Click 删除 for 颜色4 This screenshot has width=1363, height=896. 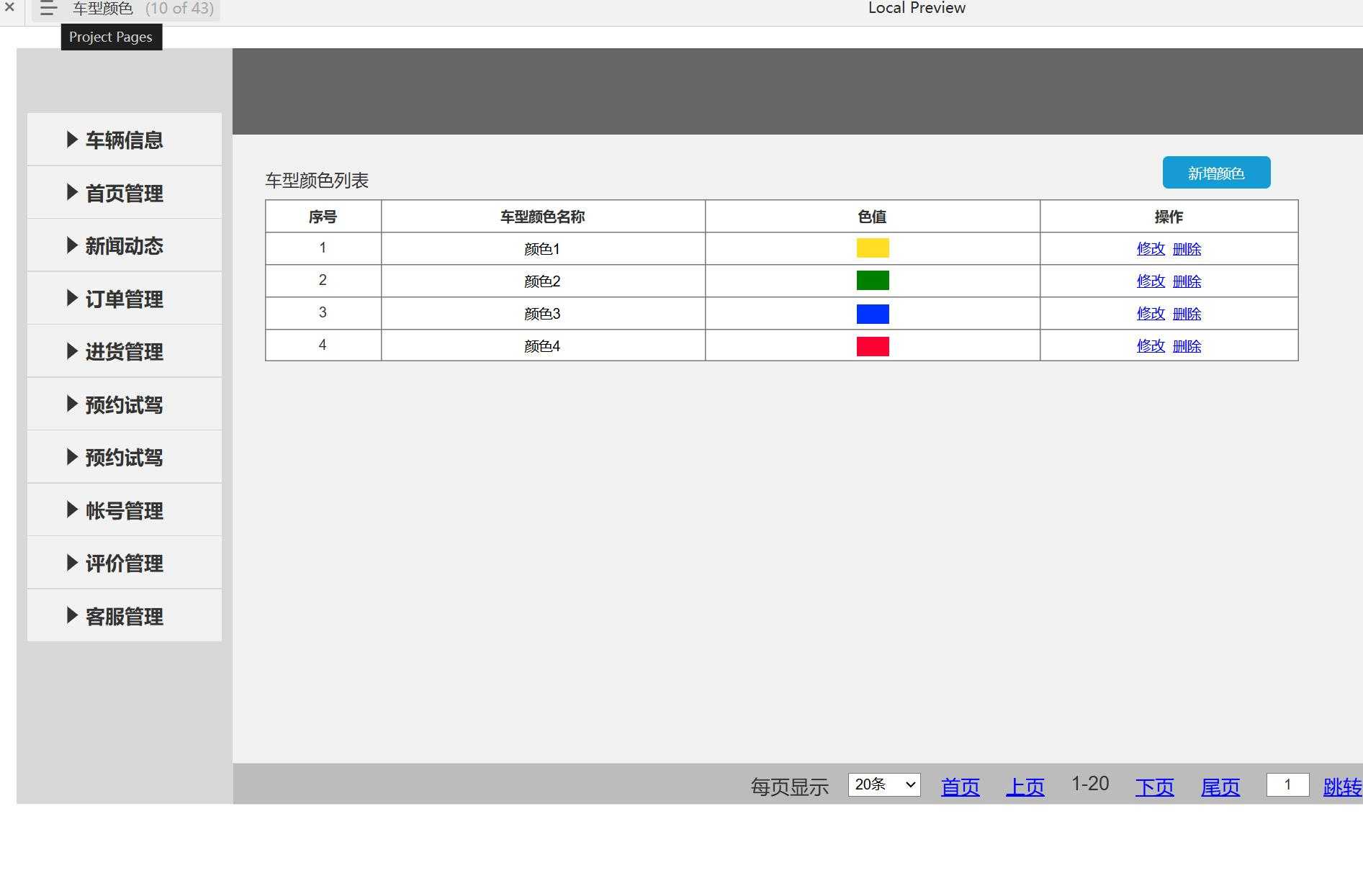pos(1187,345)
